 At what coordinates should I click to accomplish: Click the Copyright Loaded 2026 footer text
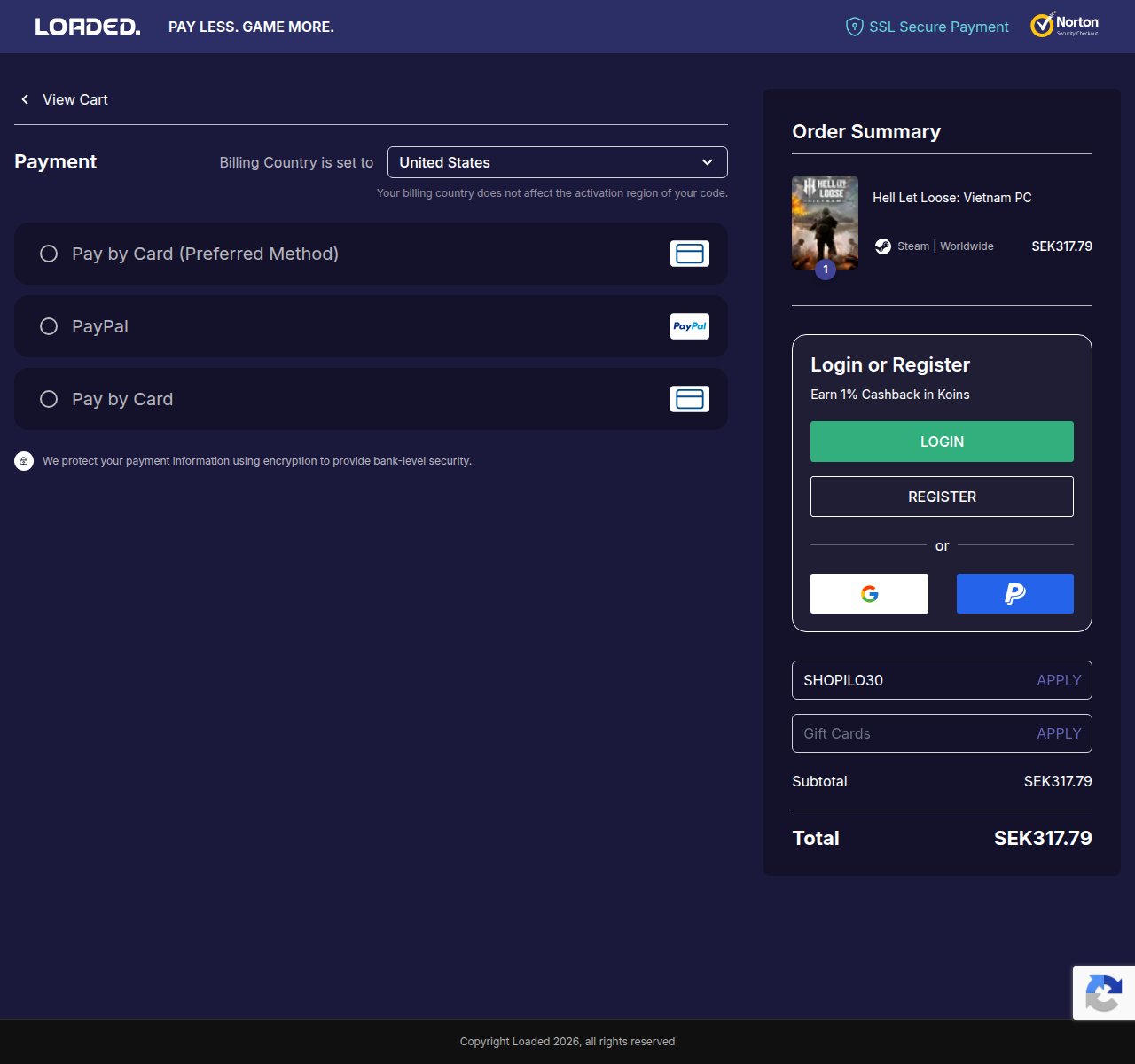(567, 1042)
